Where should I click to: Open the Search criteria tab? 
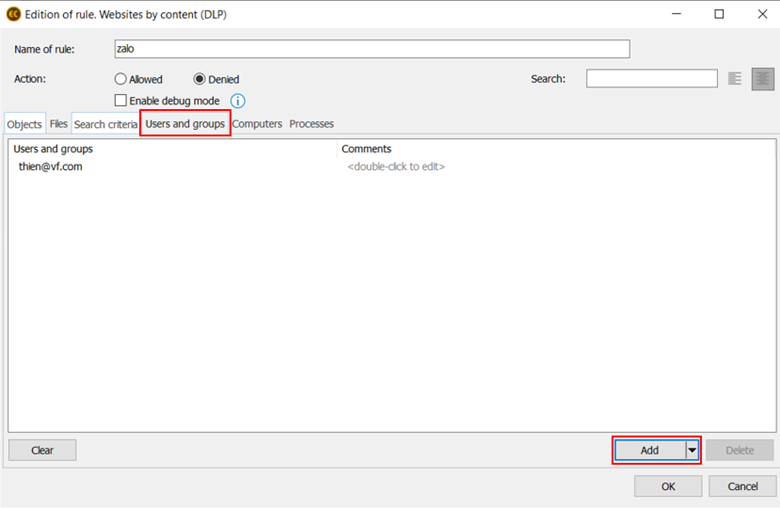105,124
